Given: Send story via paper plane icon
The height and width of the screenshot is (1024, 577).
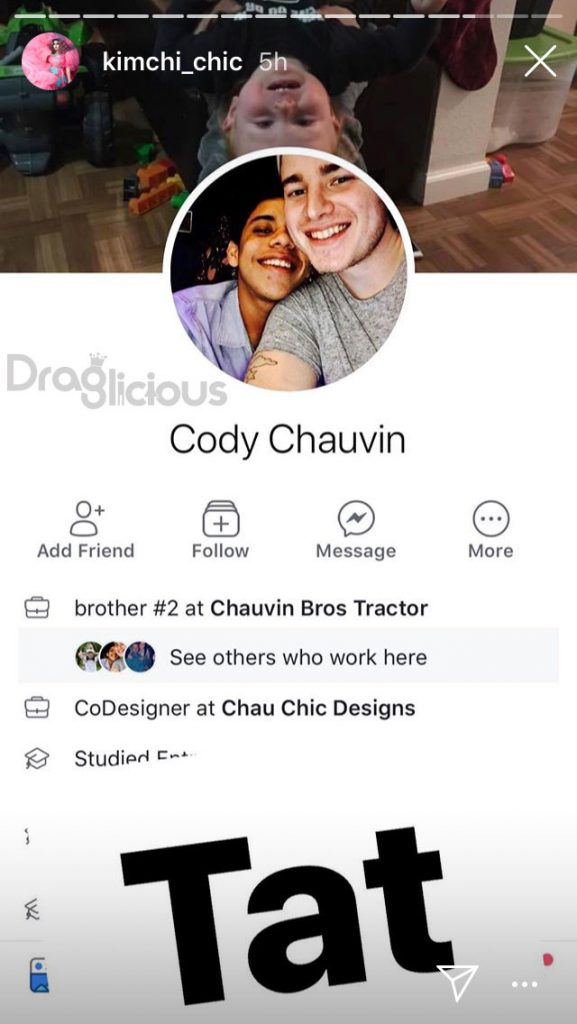Looking at the screenshot, I should click(458, 982).
